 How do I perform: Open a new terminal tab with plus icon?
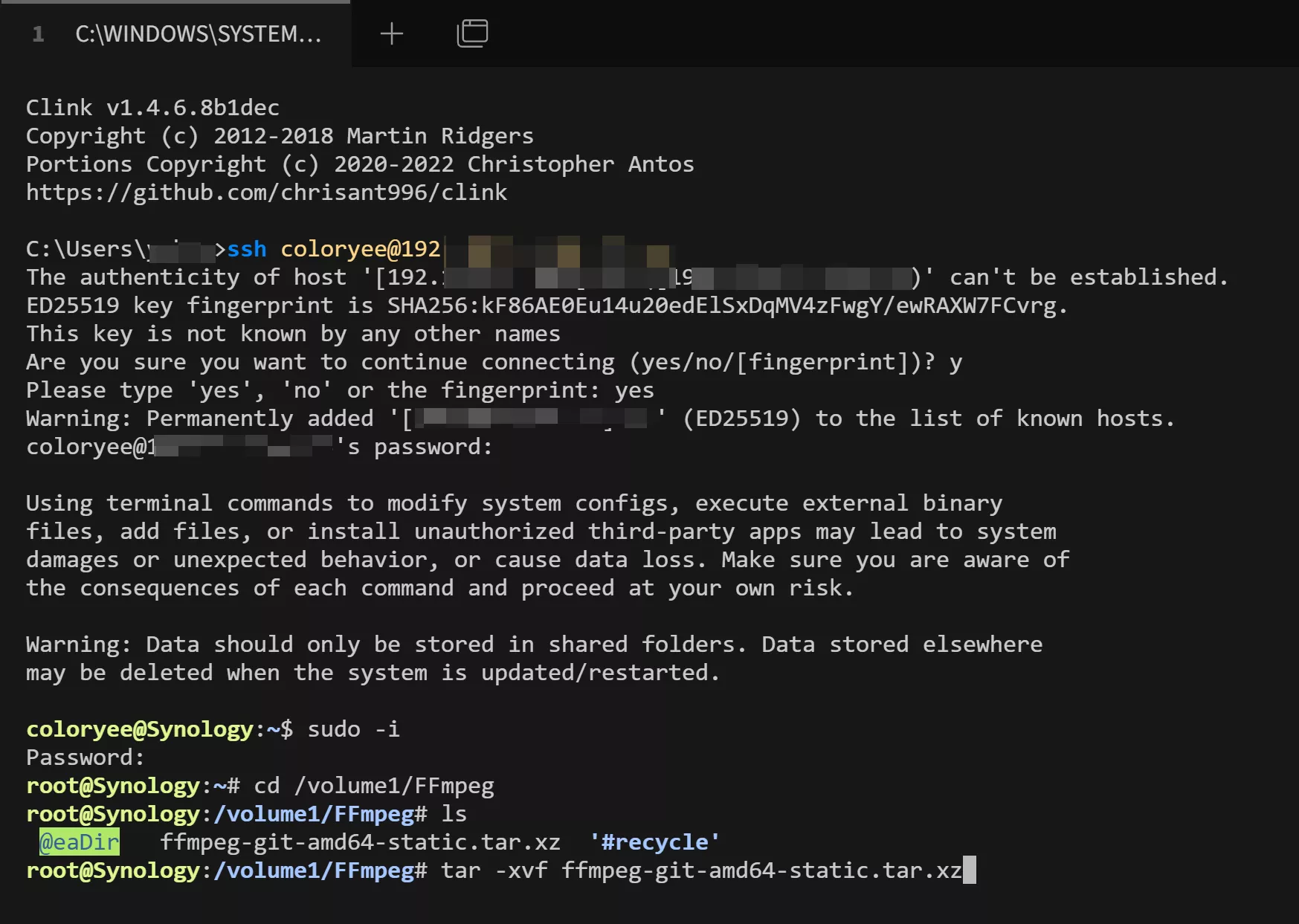(391, 33)
